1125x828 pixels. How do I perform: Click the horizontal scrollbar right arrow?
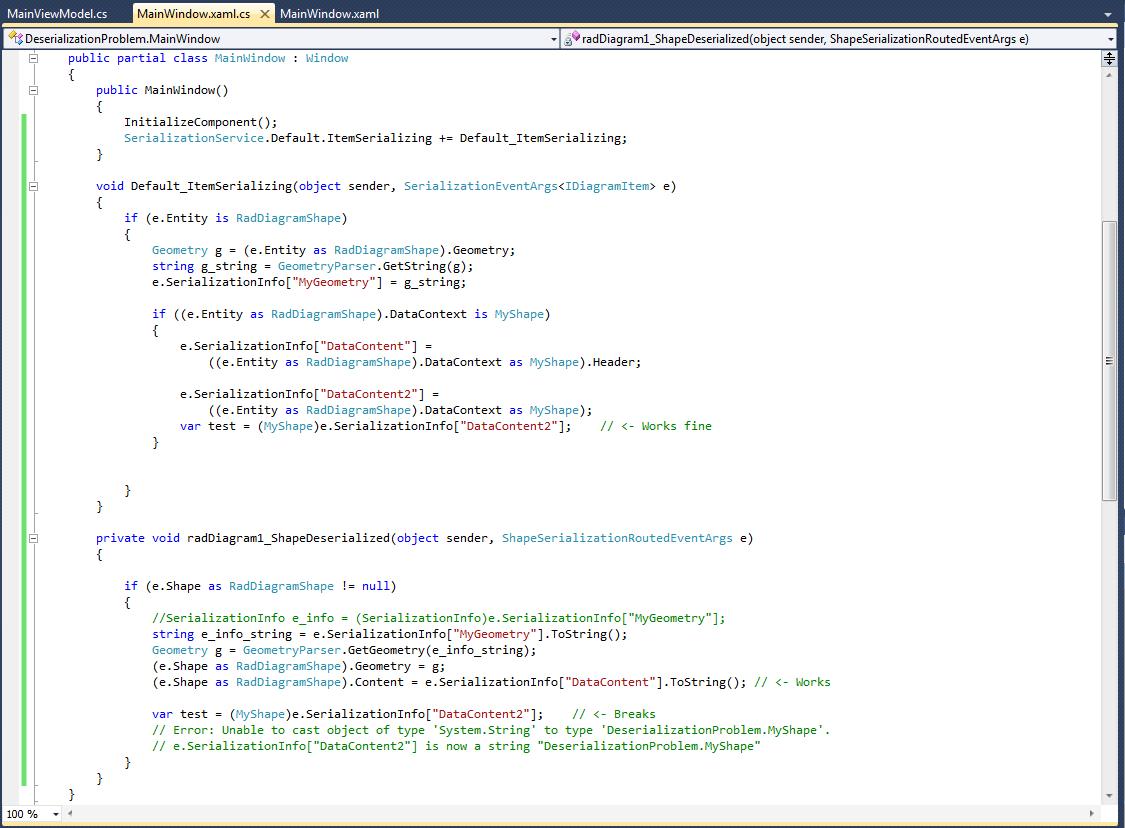click(1091, 814)
